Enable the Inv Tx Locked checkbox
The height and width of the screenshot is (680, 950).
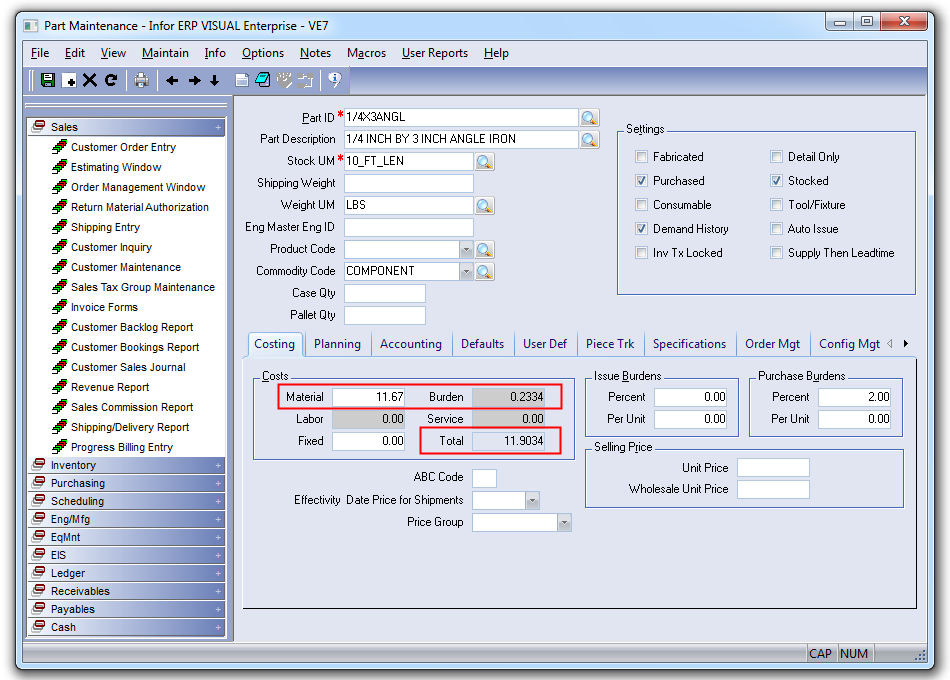pos(641,253)
